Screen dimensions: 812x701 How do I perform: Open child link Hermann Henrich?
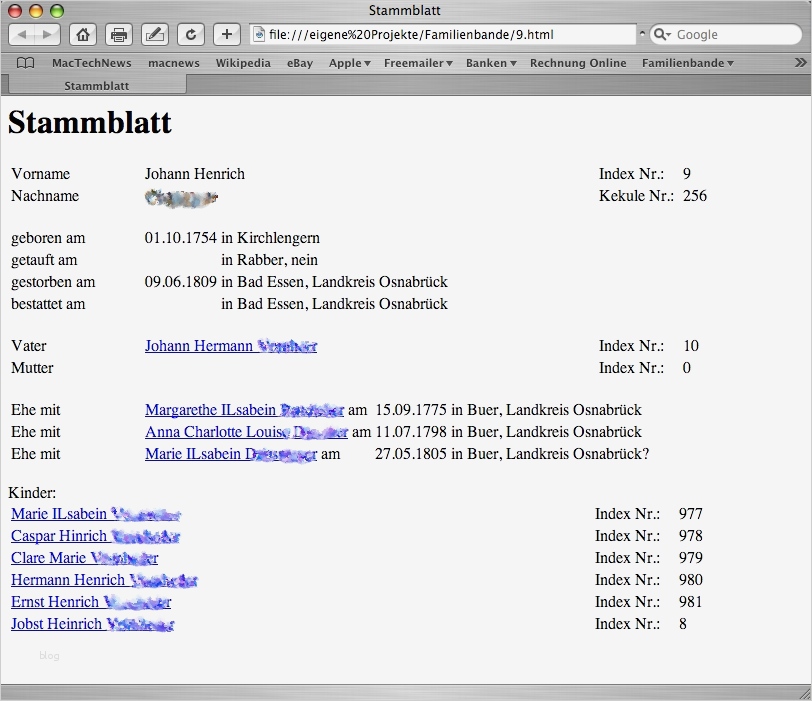104,580
